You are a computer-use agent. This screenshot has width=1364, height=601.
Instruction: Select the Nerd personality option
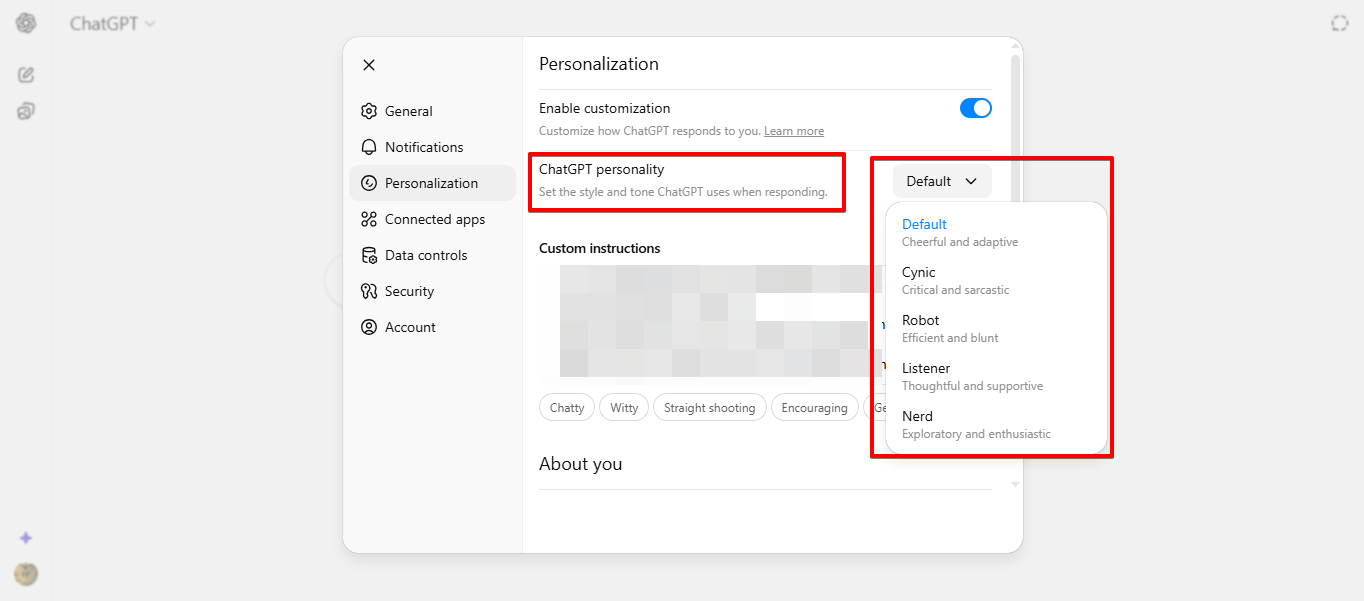tap(975, 424)
